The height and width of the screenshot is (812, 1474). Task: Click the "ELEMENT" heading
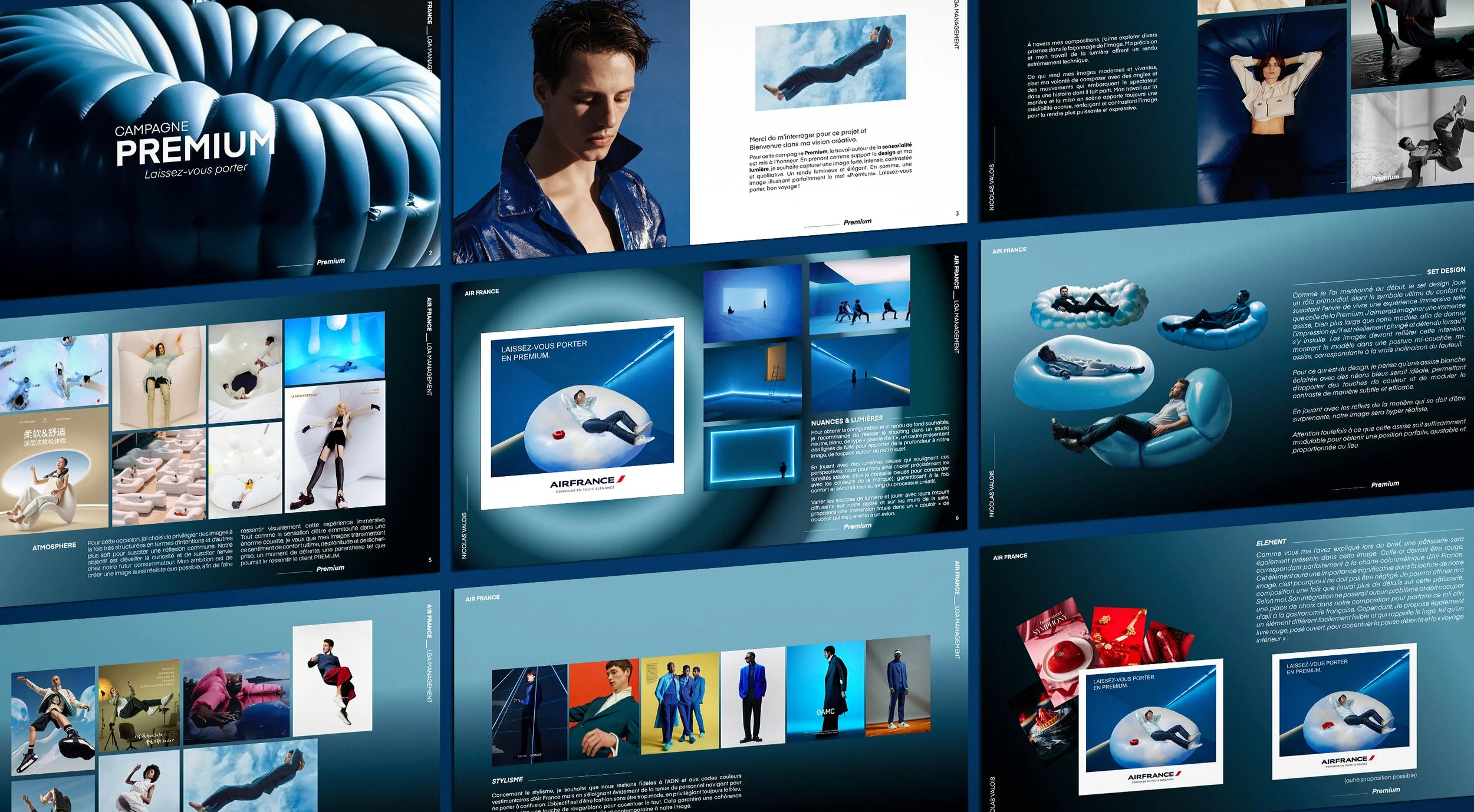(x=1271, y=542)
